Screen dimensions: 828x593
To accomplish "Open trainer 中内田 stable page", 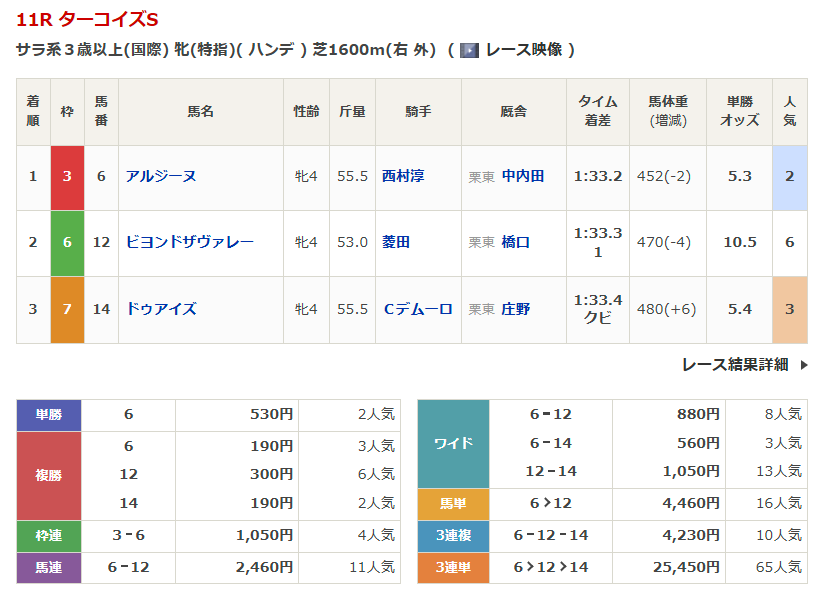I will [x=523, y=176].
